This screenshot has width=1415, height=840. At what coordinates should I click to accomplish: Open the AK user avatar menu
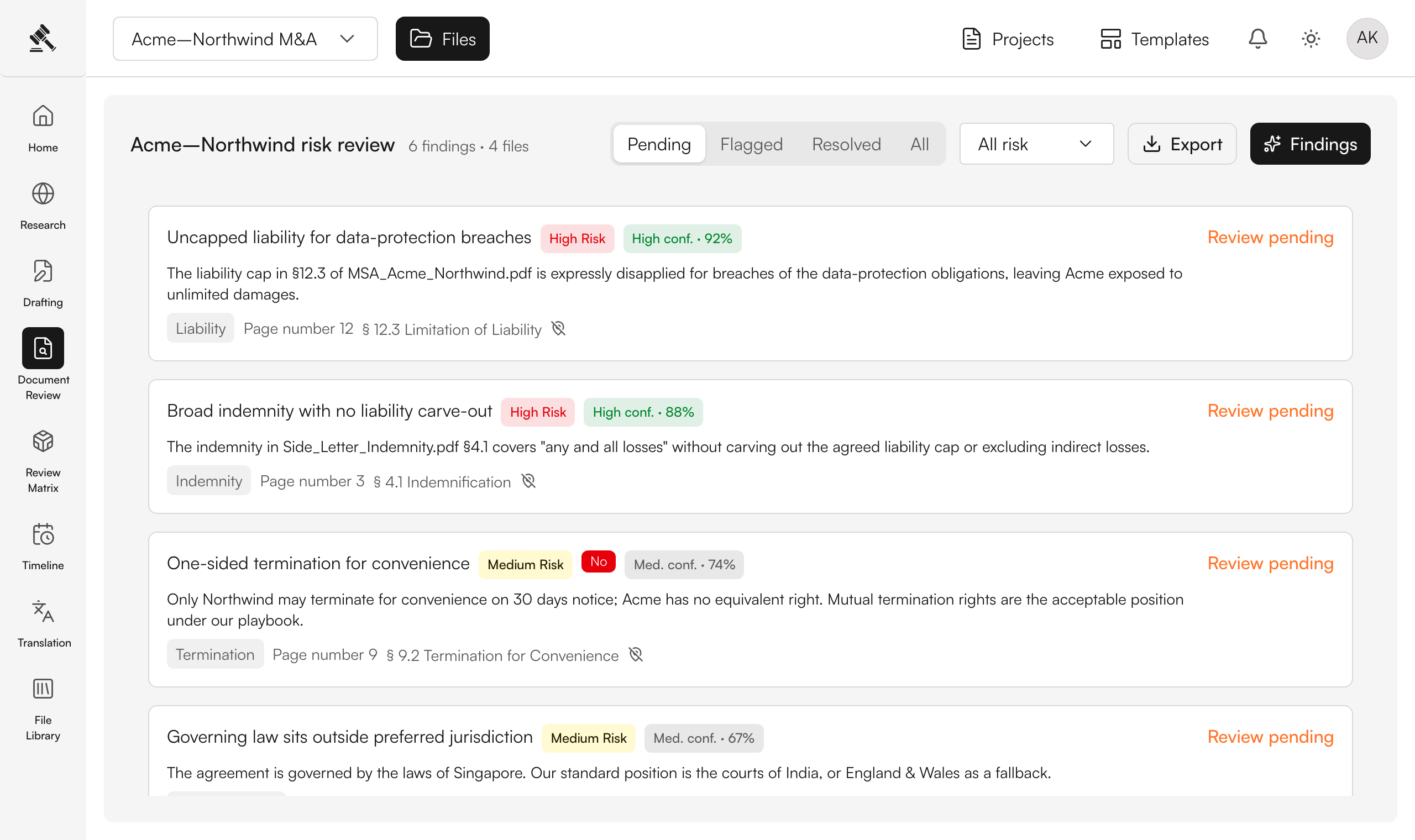1366,39
